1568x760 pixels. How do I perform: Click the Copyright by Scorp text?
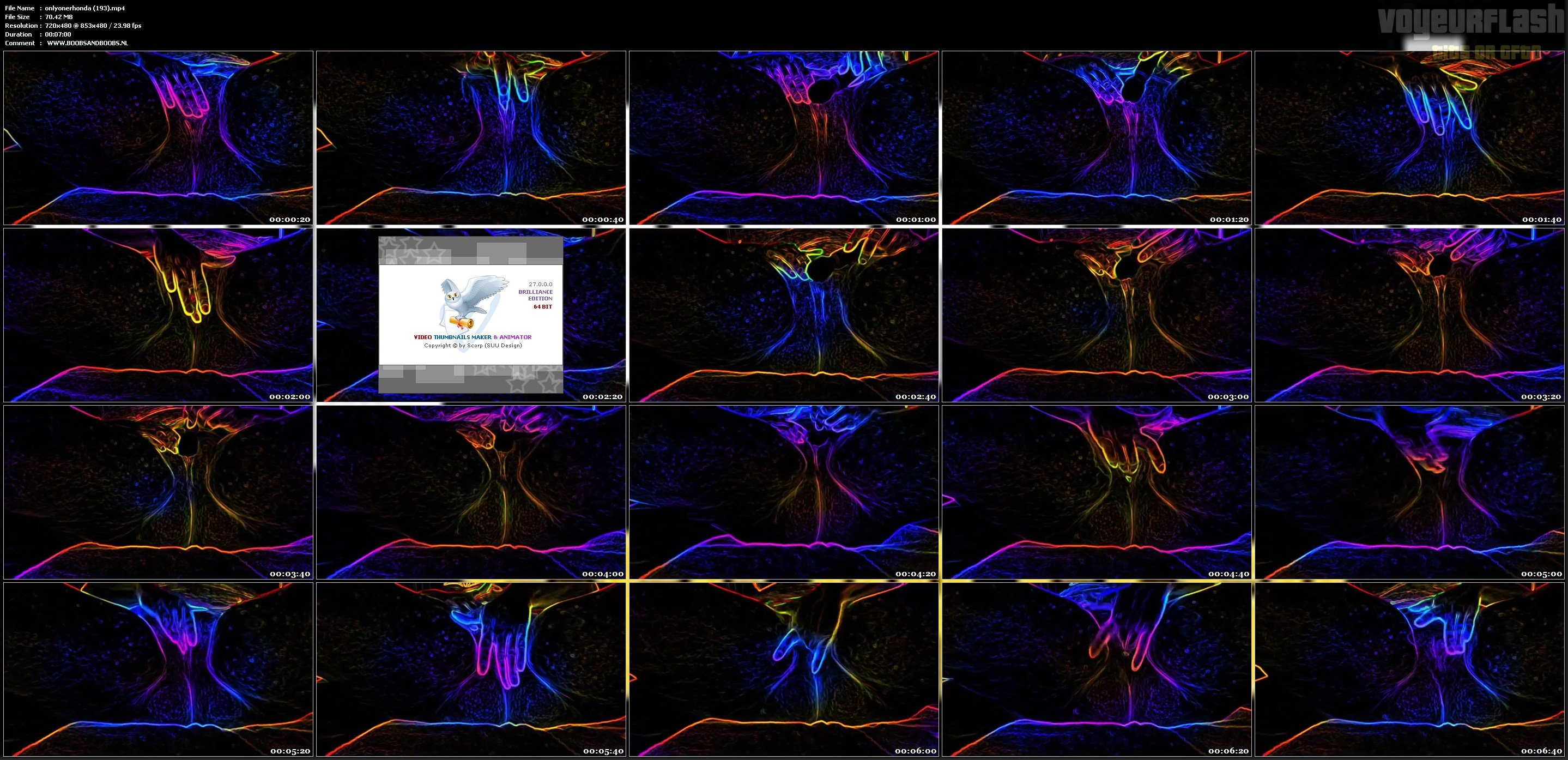coord(473,345)
